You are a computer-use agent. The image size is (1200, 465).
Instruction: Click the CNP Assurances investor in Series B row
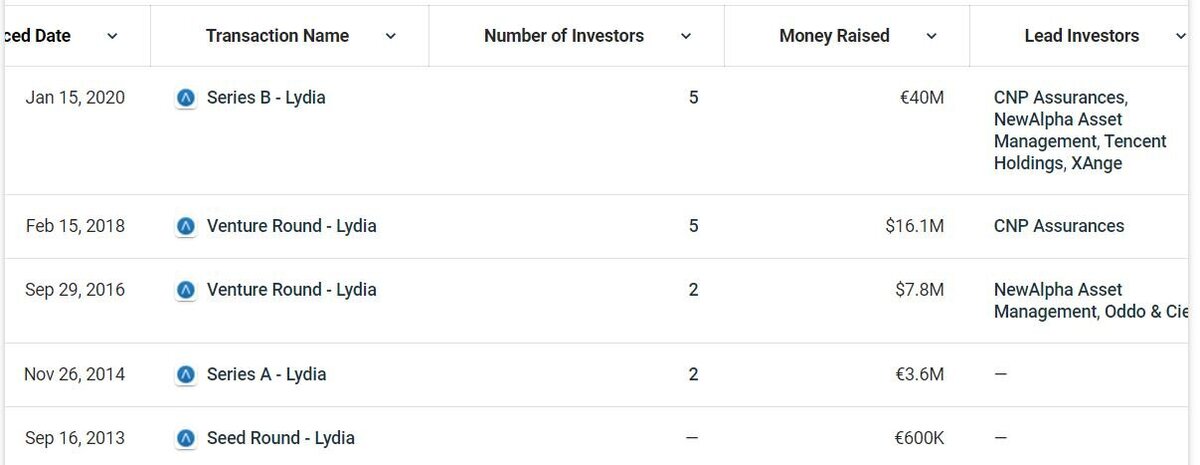point(1059,98)
